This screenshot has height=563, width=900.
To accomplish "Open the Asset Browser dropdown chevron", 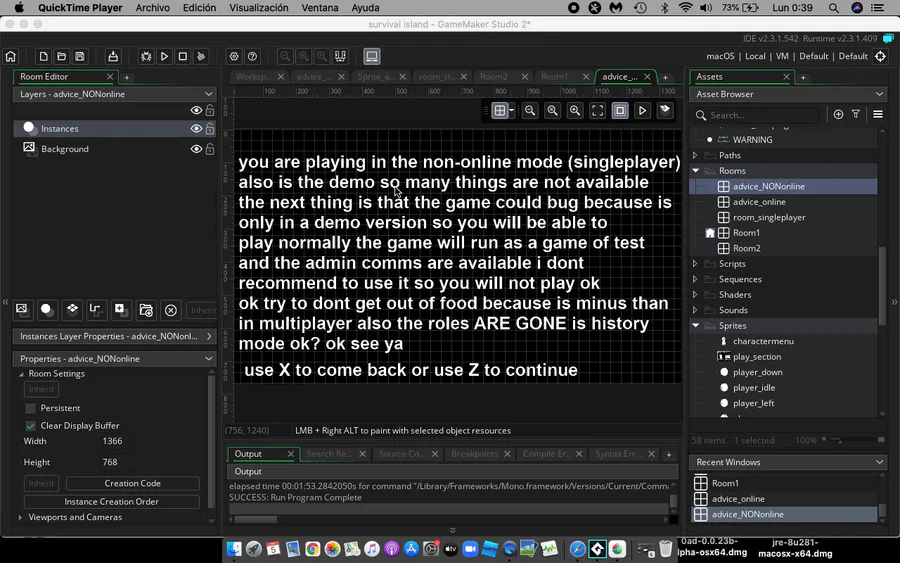I will click(879, 94).
